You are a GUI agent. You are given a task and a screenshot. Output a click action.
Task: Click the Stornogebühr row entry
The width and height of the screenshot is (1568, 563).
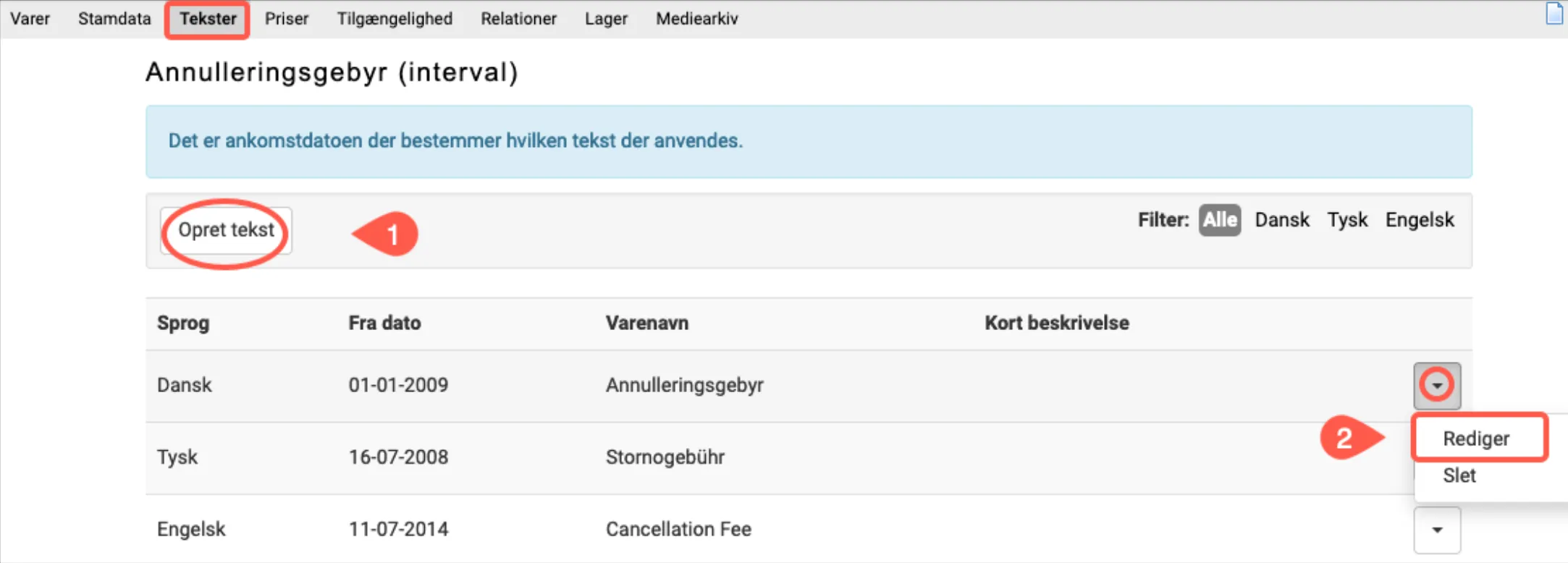pyautogui.click(x=665, y=457)
